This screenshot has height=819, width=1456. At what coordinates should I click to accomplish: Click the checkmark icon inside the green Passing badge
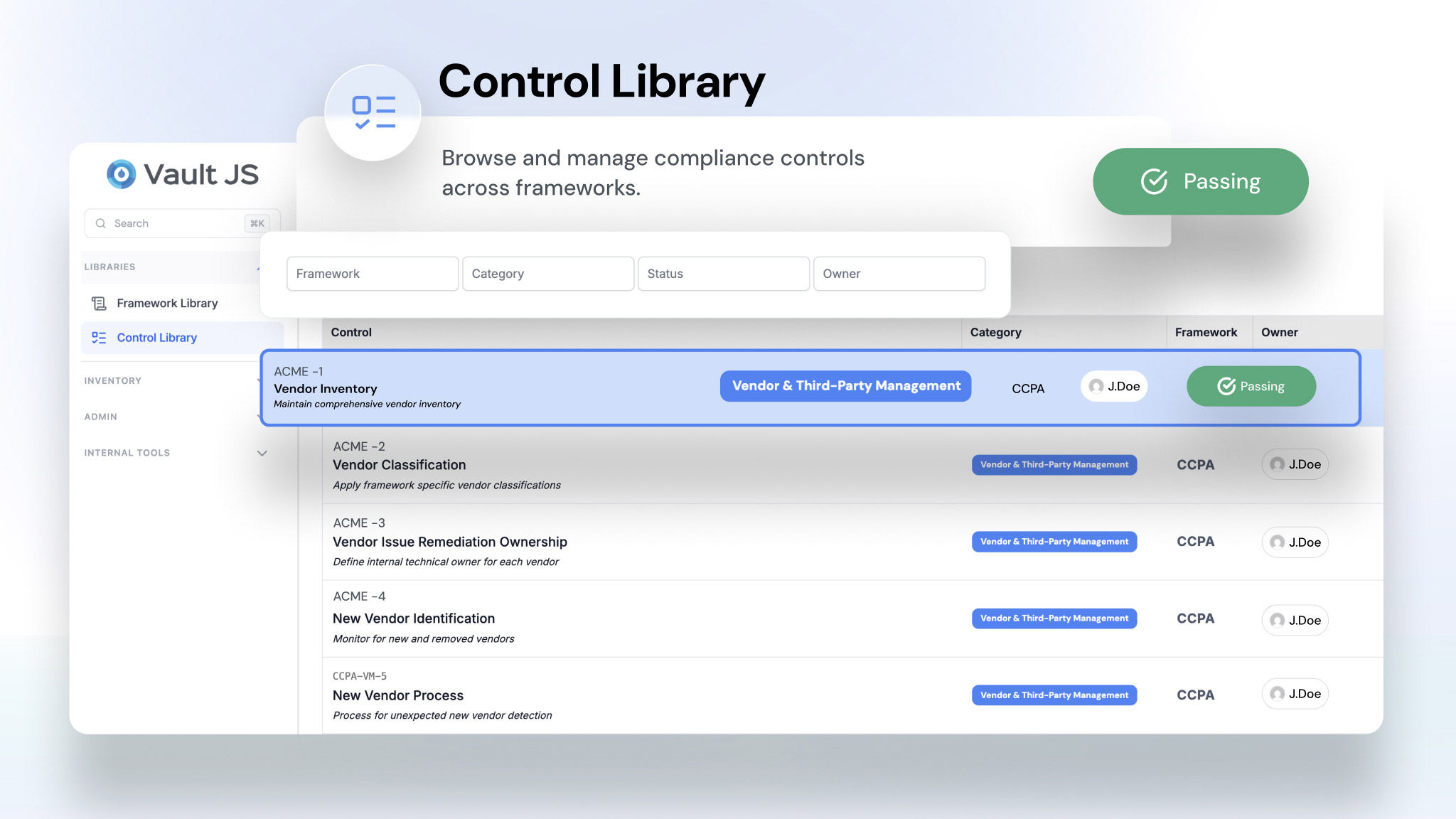[x=1154, y=181]
